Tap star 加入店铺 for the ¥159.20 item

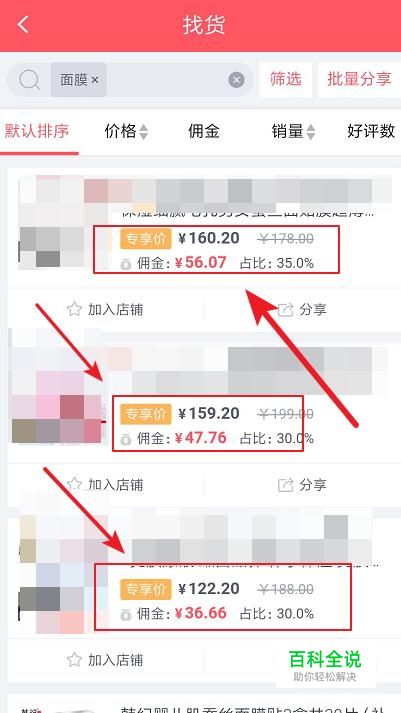pyautogui.click(x=74, y=485)
